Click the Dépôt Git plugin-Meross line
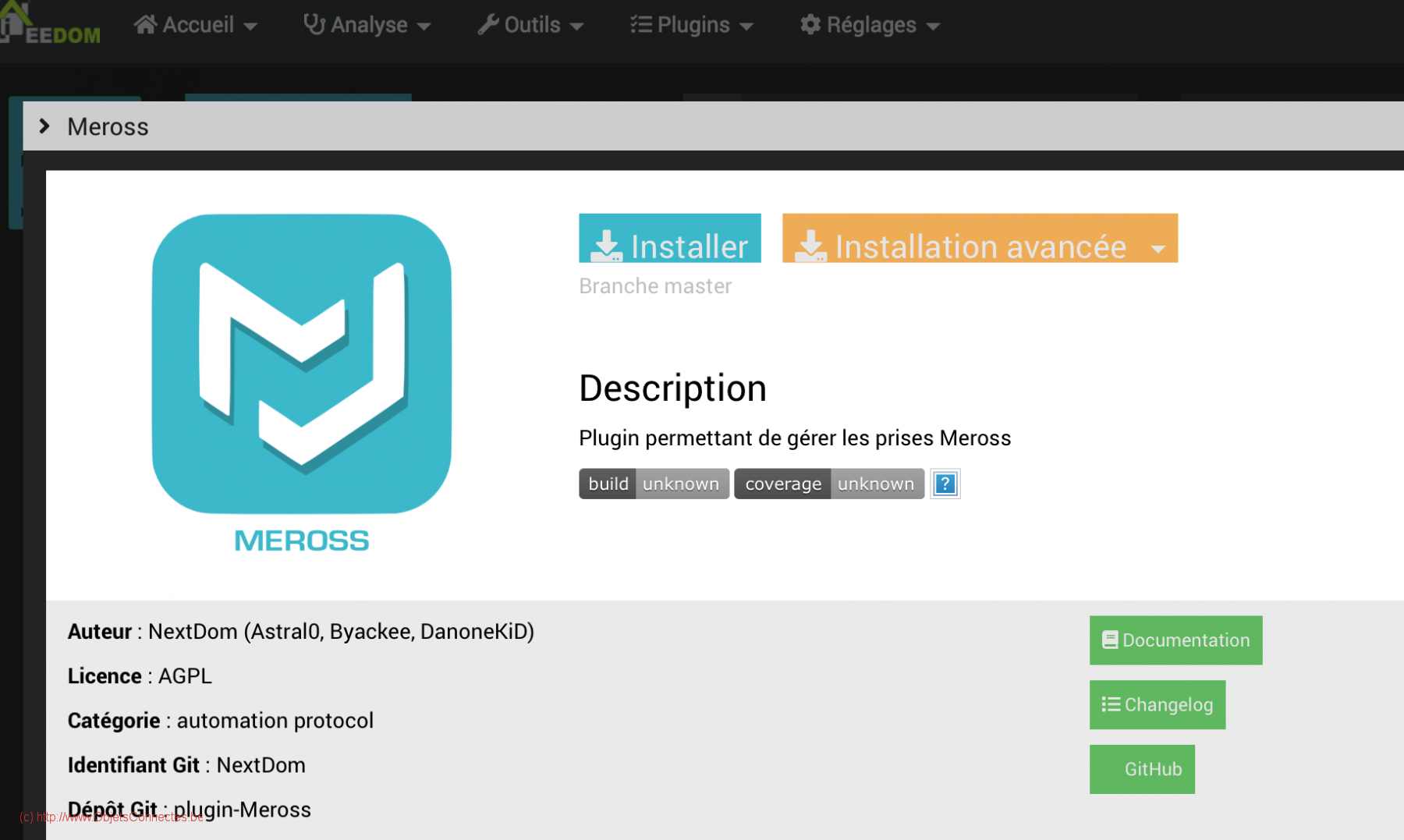The image size is (1404, 840). tap(190, 810)
